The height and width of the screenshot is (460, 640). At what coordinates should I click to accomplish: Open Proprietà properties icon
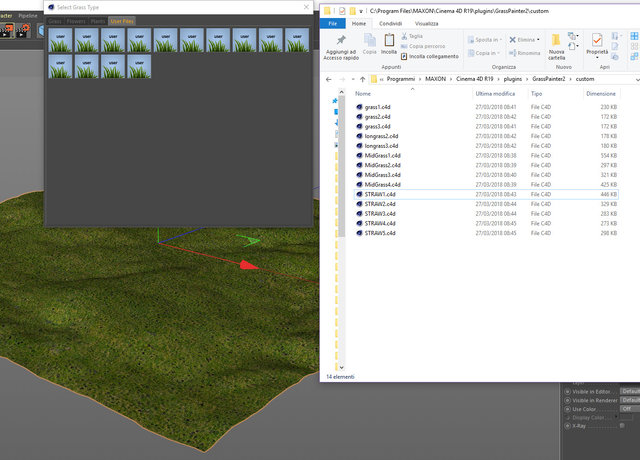click(597, 40)
